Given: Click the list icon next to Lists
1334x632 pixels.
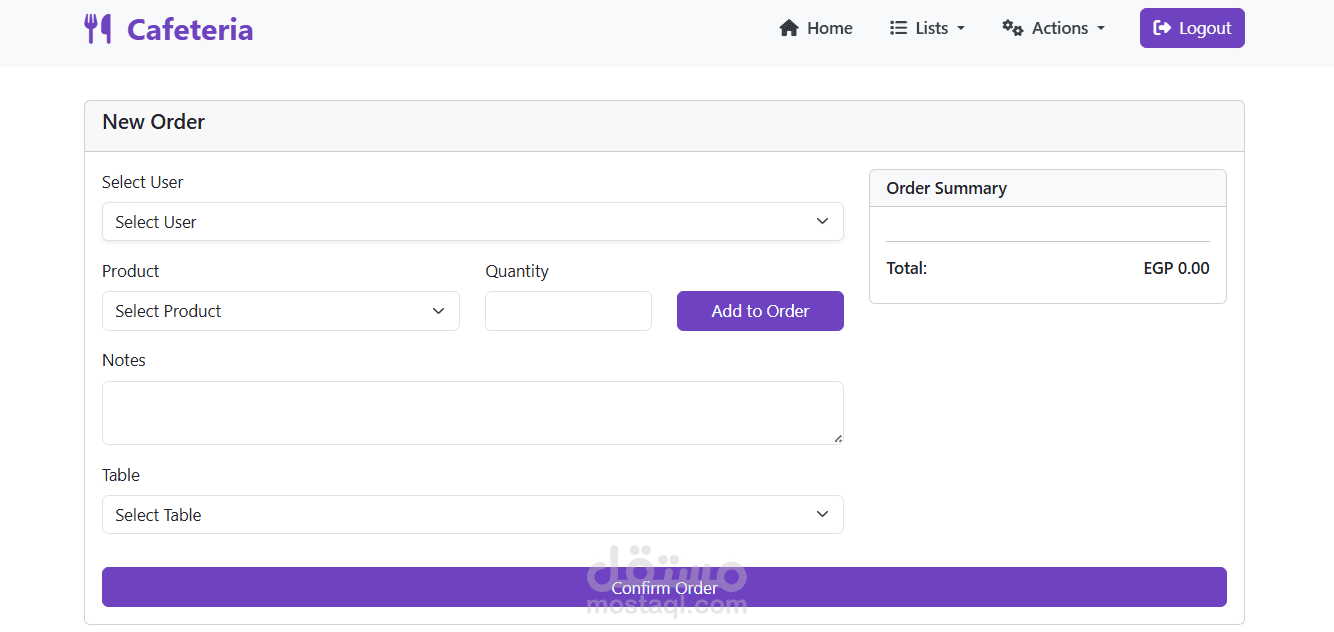Looking at the screenshot, I should click(898, 28).
